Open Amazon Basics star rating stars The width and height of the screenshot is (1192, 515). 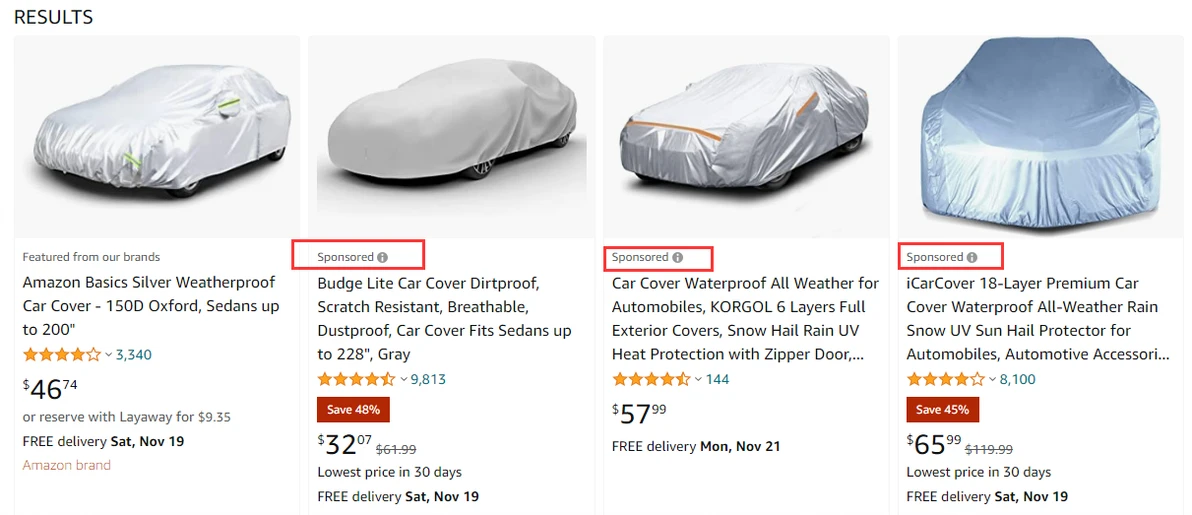[x=61, y=354]
